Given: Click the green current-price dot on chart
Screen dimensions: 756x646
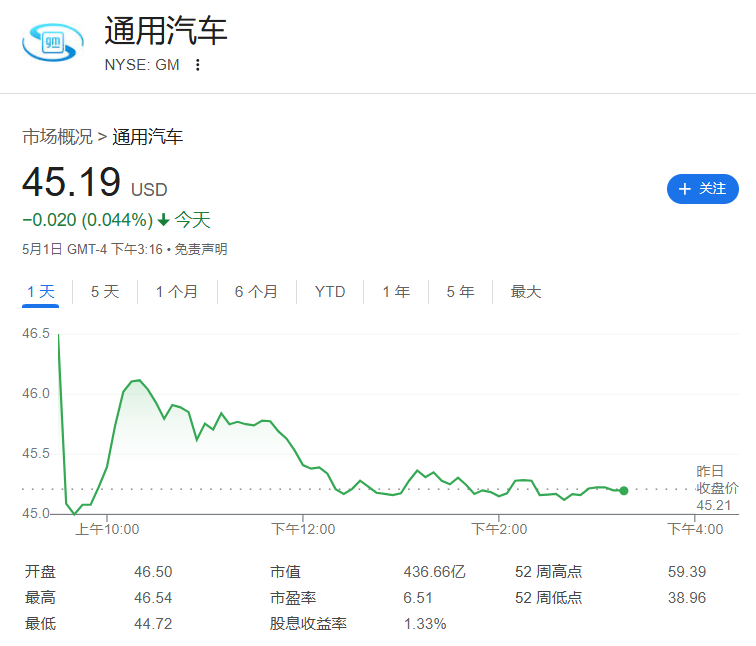Looking at the screenshot, I should [624, 491].
